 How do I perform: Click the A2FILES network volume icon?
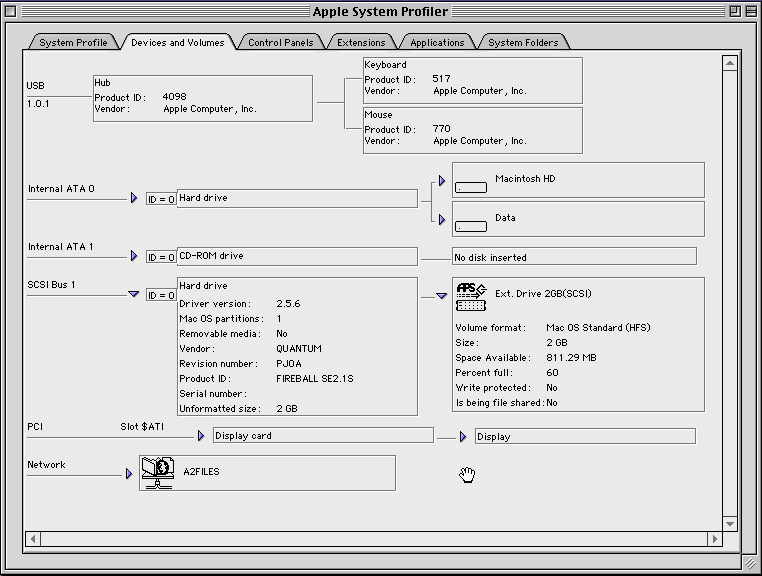[x=158, y=472]
